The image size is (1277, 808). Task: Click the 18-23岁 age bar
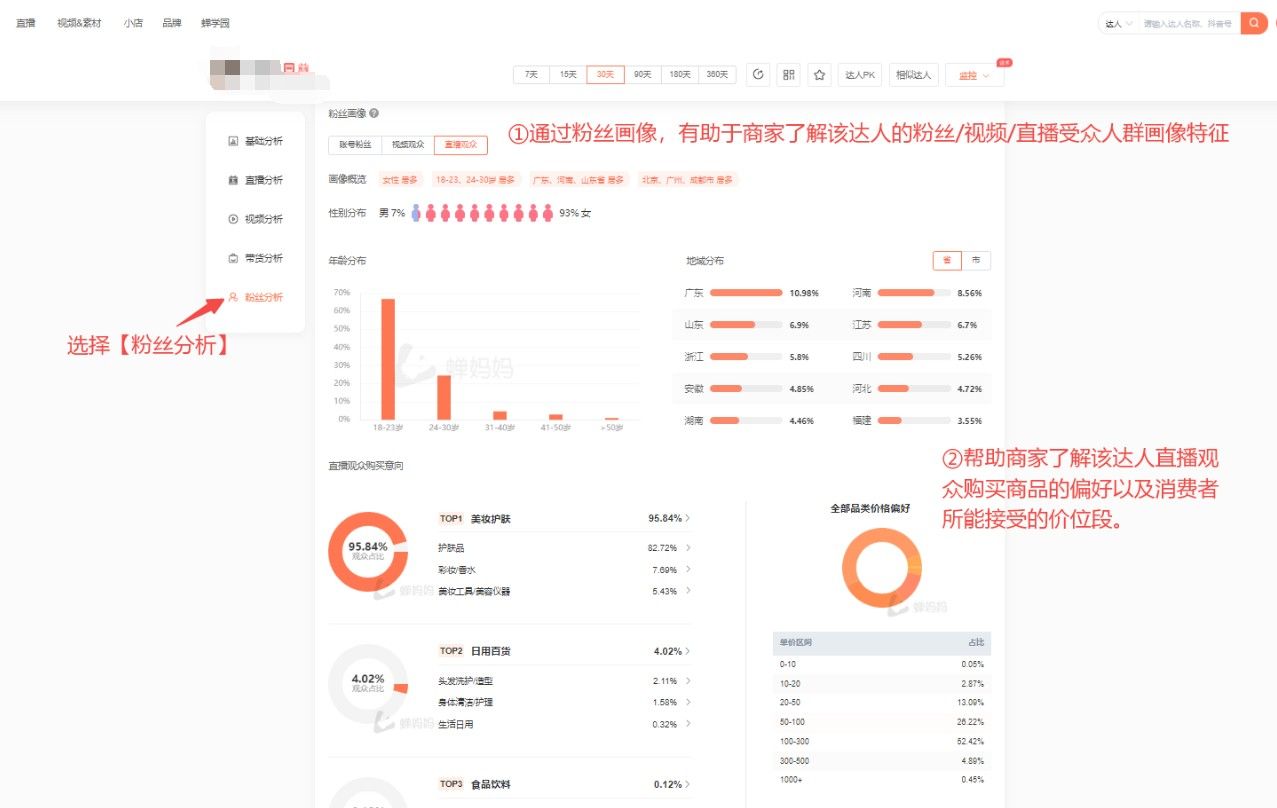pyautogui.click(x=388, y=359)
